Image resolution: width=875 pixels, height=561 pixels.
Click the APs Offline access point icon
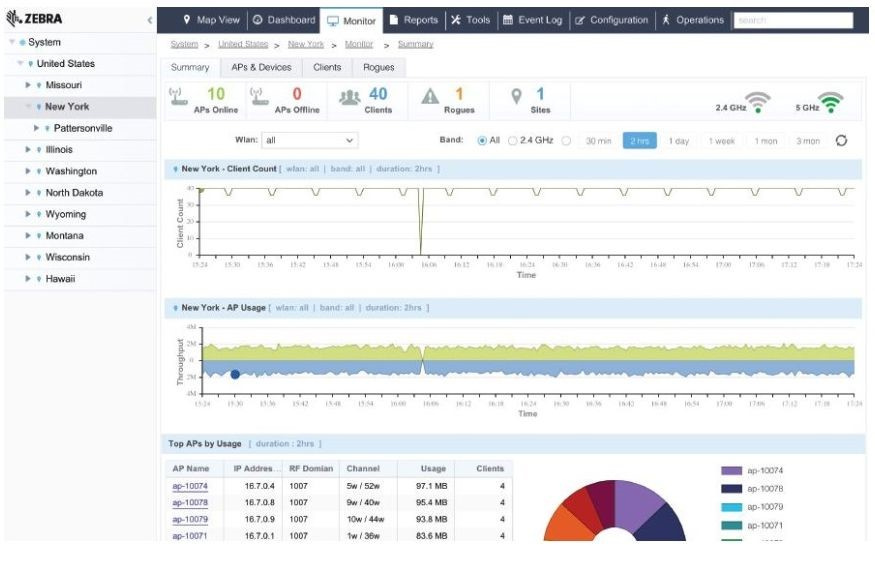tap(259, 96)
